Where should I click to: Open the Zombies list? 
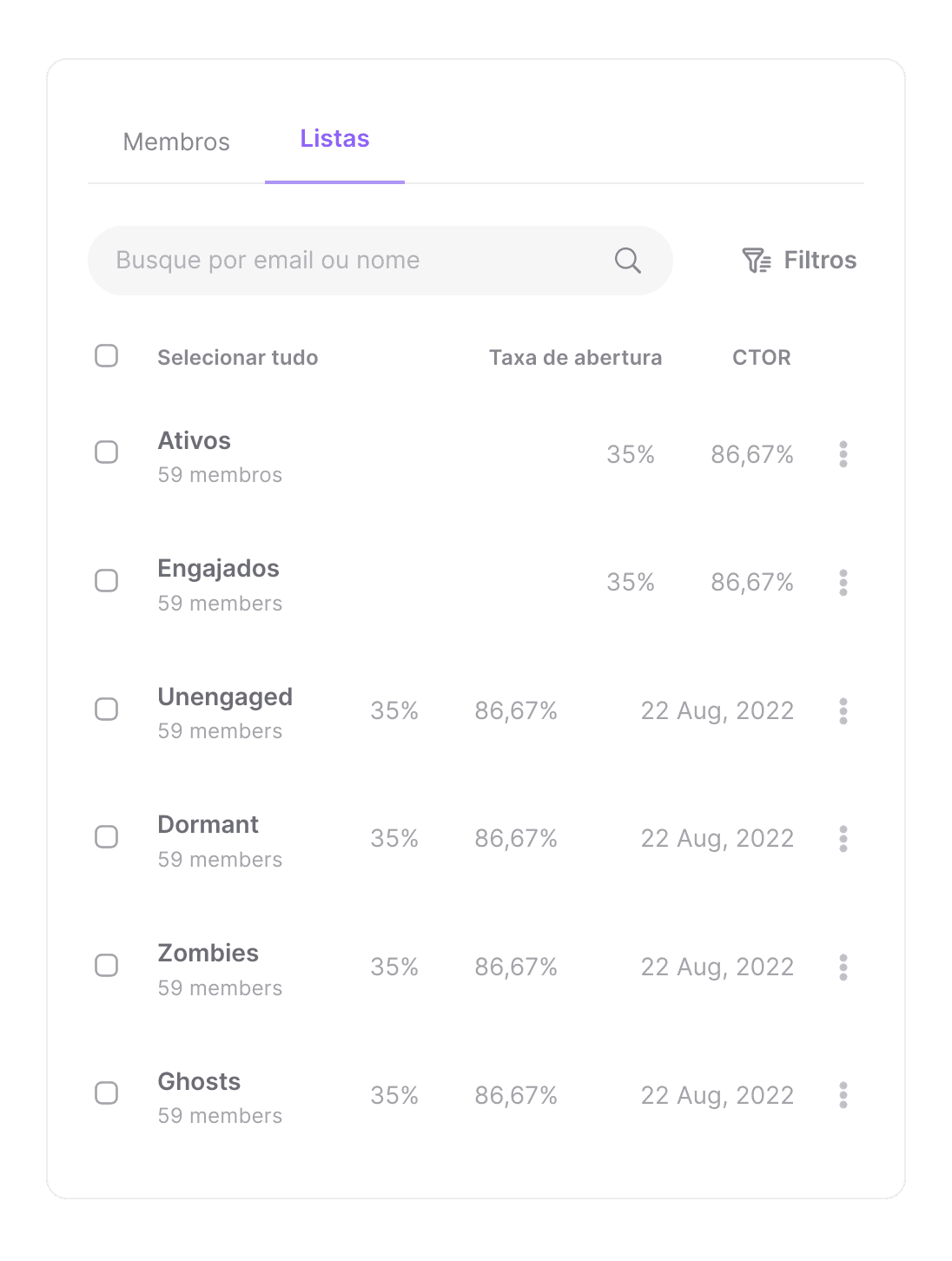(208, 953)
